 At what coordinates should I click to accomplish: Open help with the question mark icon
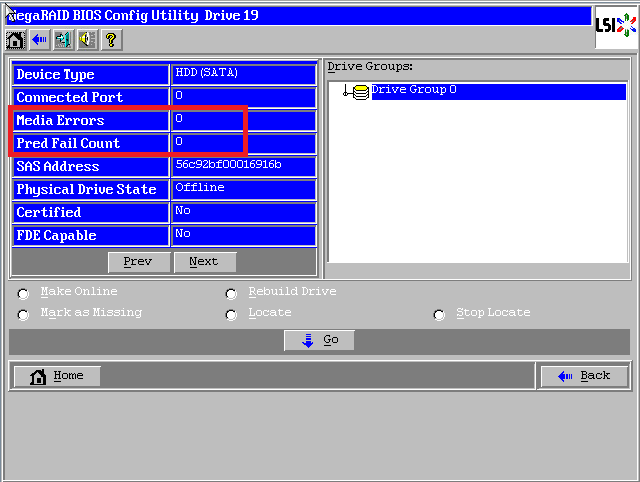pyautogui.click(x=111, y=40)
